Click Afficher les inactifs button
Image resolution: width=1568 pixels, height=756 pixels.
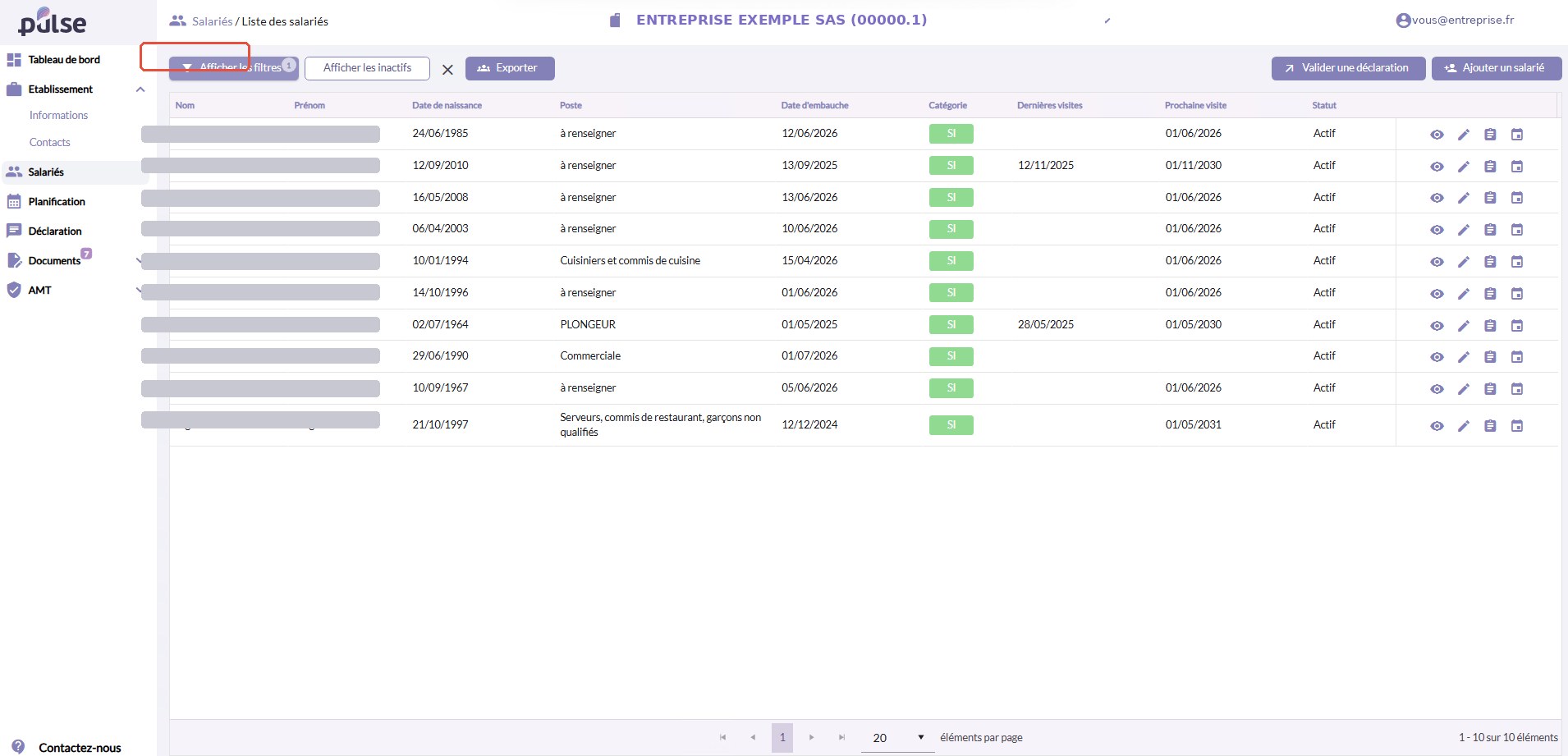[367, 68]
